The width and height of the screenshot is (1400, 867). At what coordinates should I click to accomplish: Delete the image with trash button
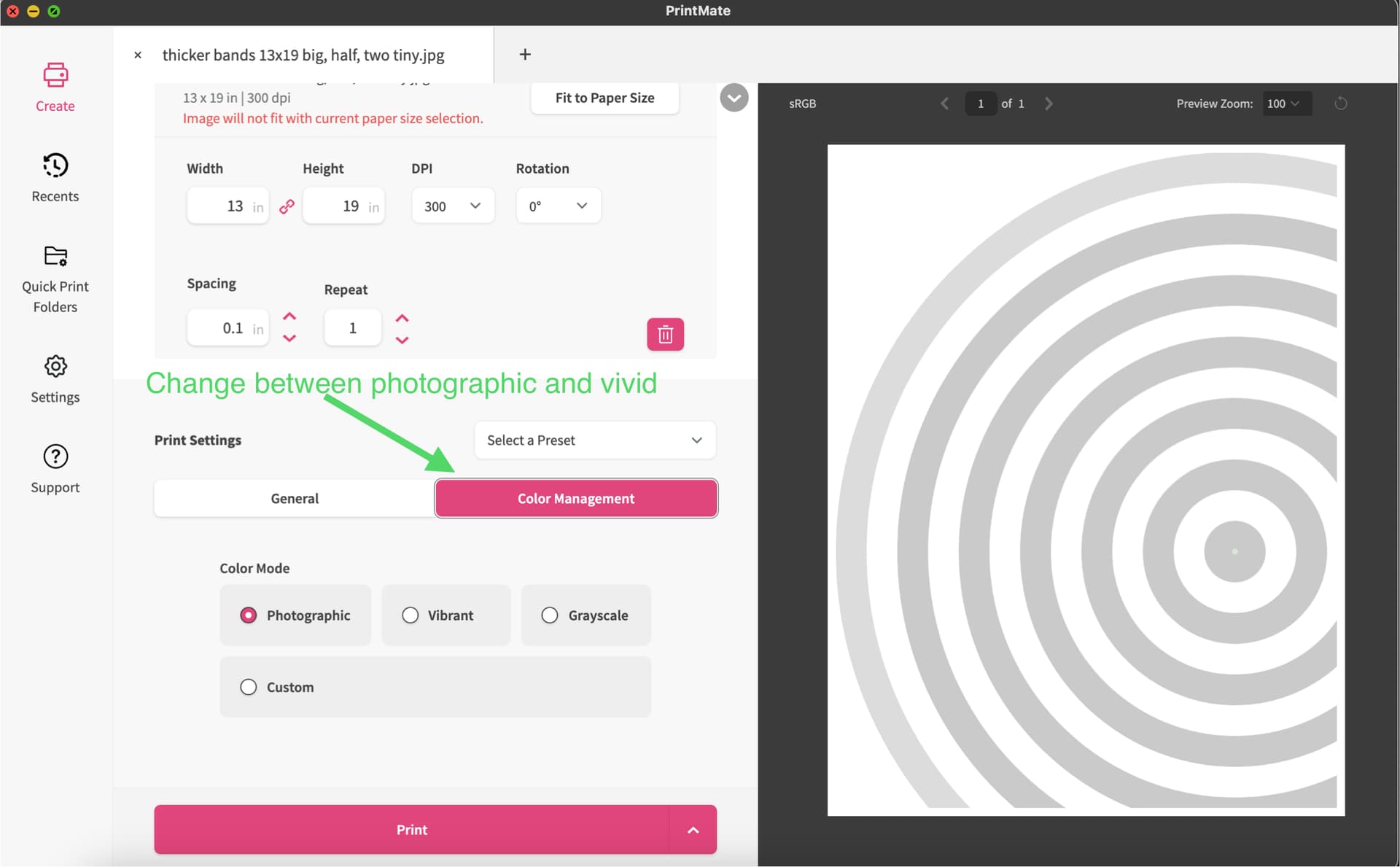click(665, 334)
